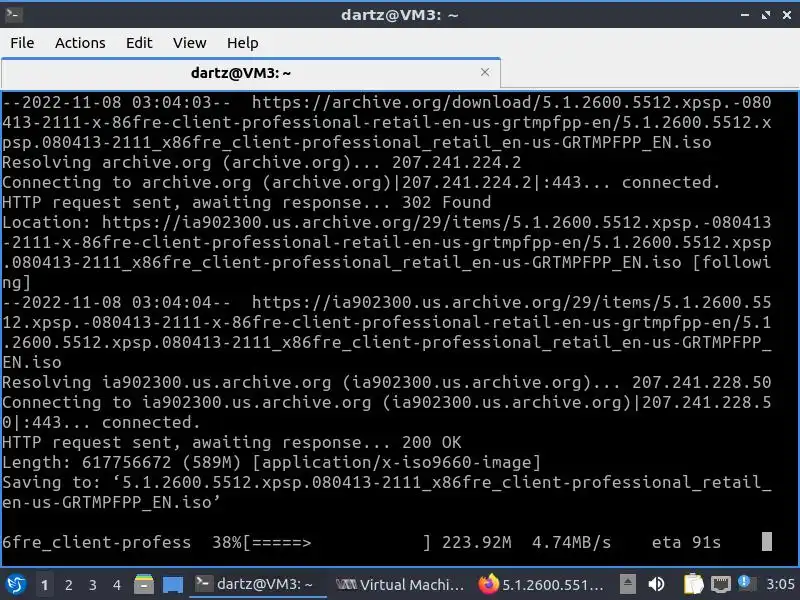This screenshot has height=600, width=800.
Task: Open the clipboard manager tray icon
Action: pos(693,584)
